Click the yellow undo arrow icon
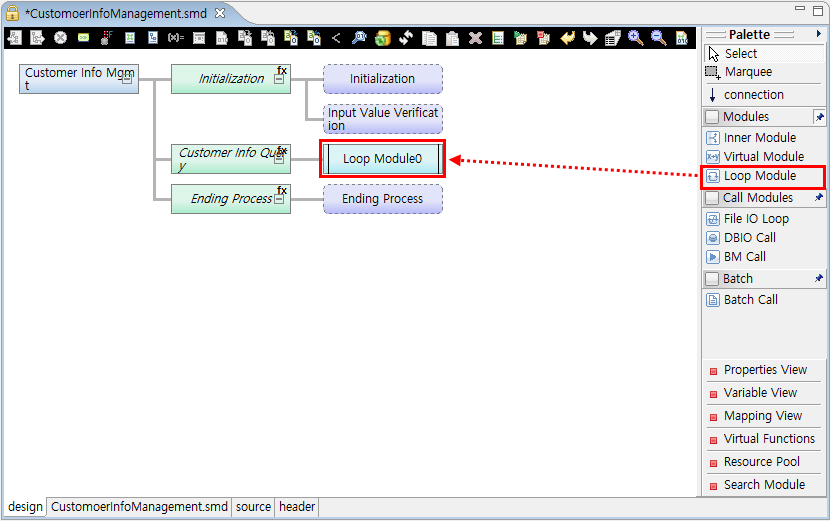The height and width of the screenshot is (521, 830). pos(567,38)
